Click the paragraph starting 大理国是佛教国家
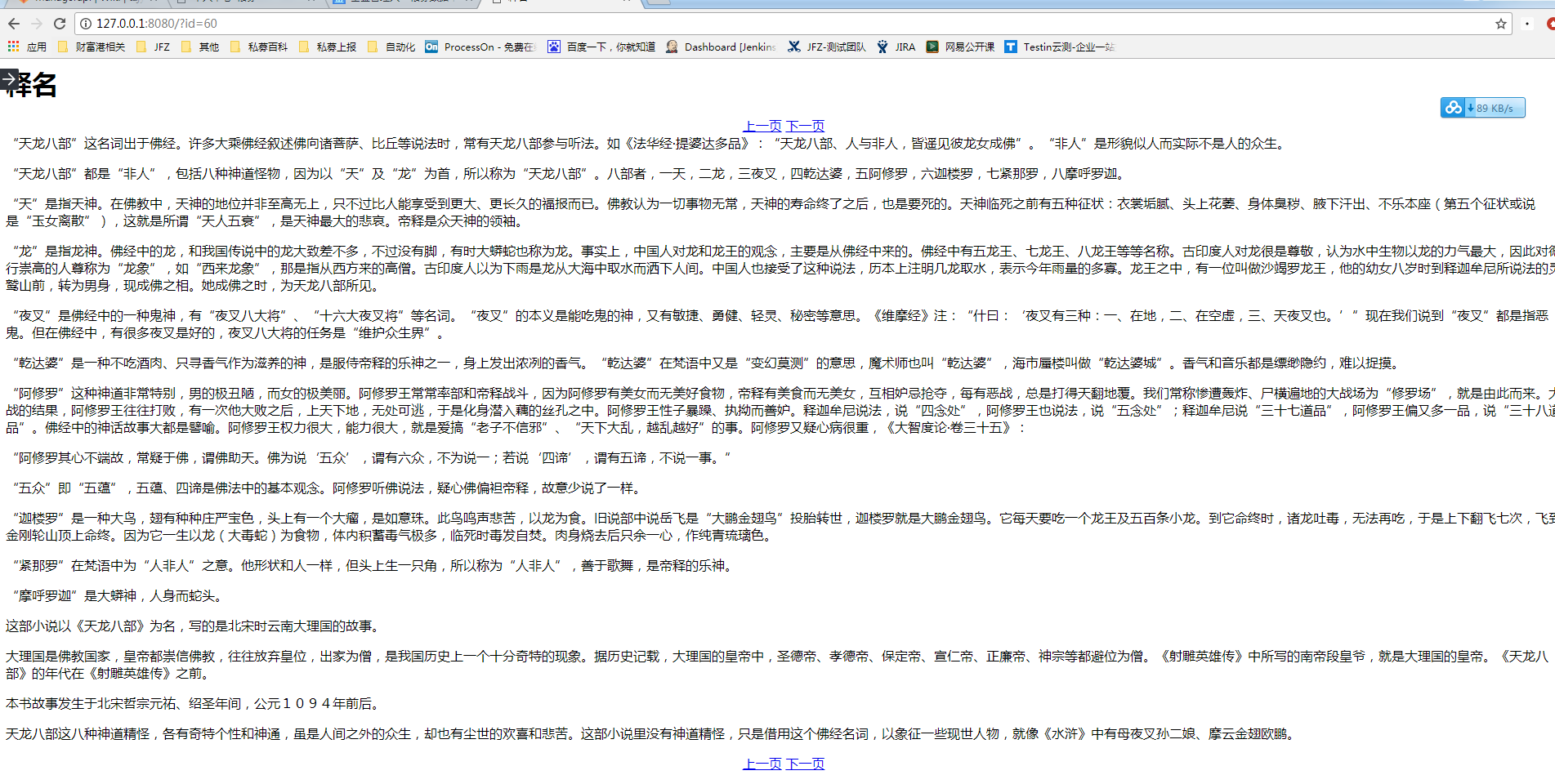This screenshot has width=1555, height=784. 777,665
